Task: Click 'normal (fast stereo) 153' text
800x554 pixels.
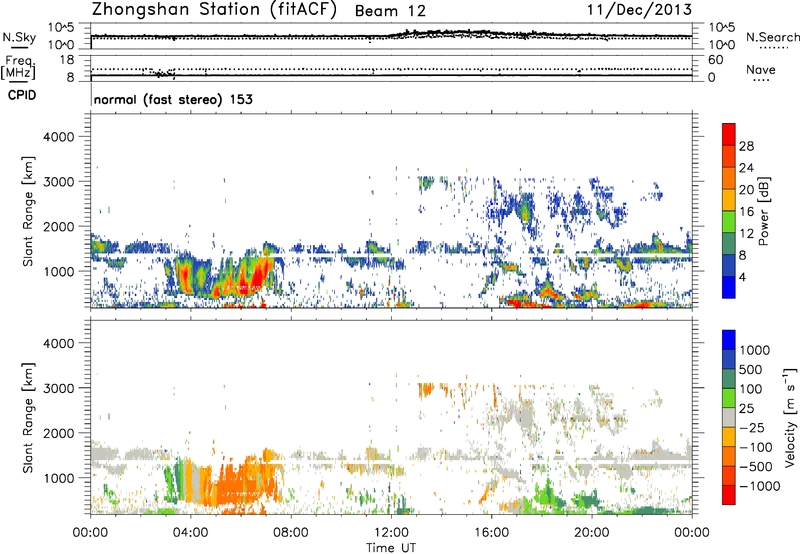Action: [173, 99]
